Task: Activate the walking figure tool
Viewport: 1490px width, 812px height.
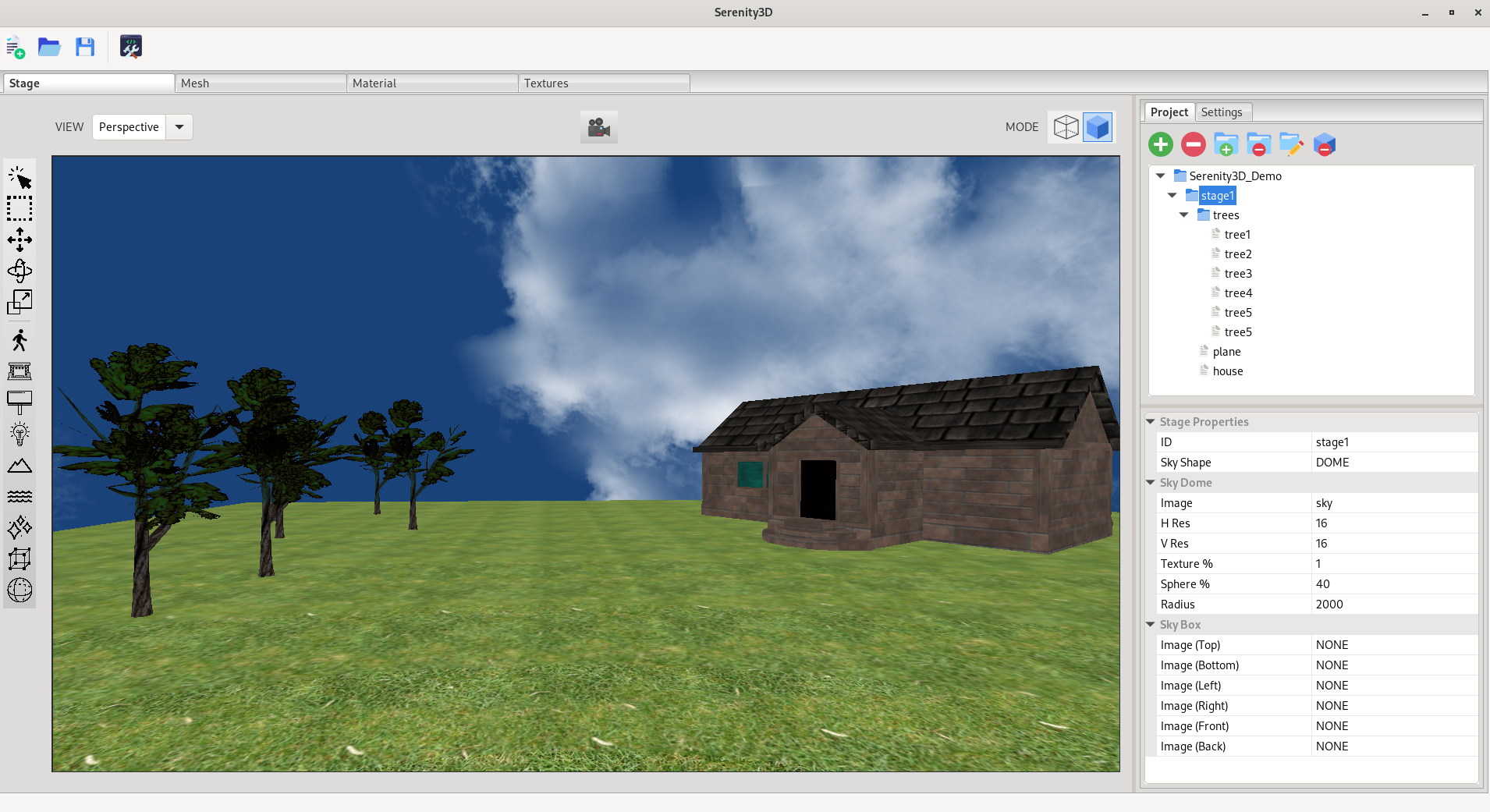Action: click(x=20, y=340)
